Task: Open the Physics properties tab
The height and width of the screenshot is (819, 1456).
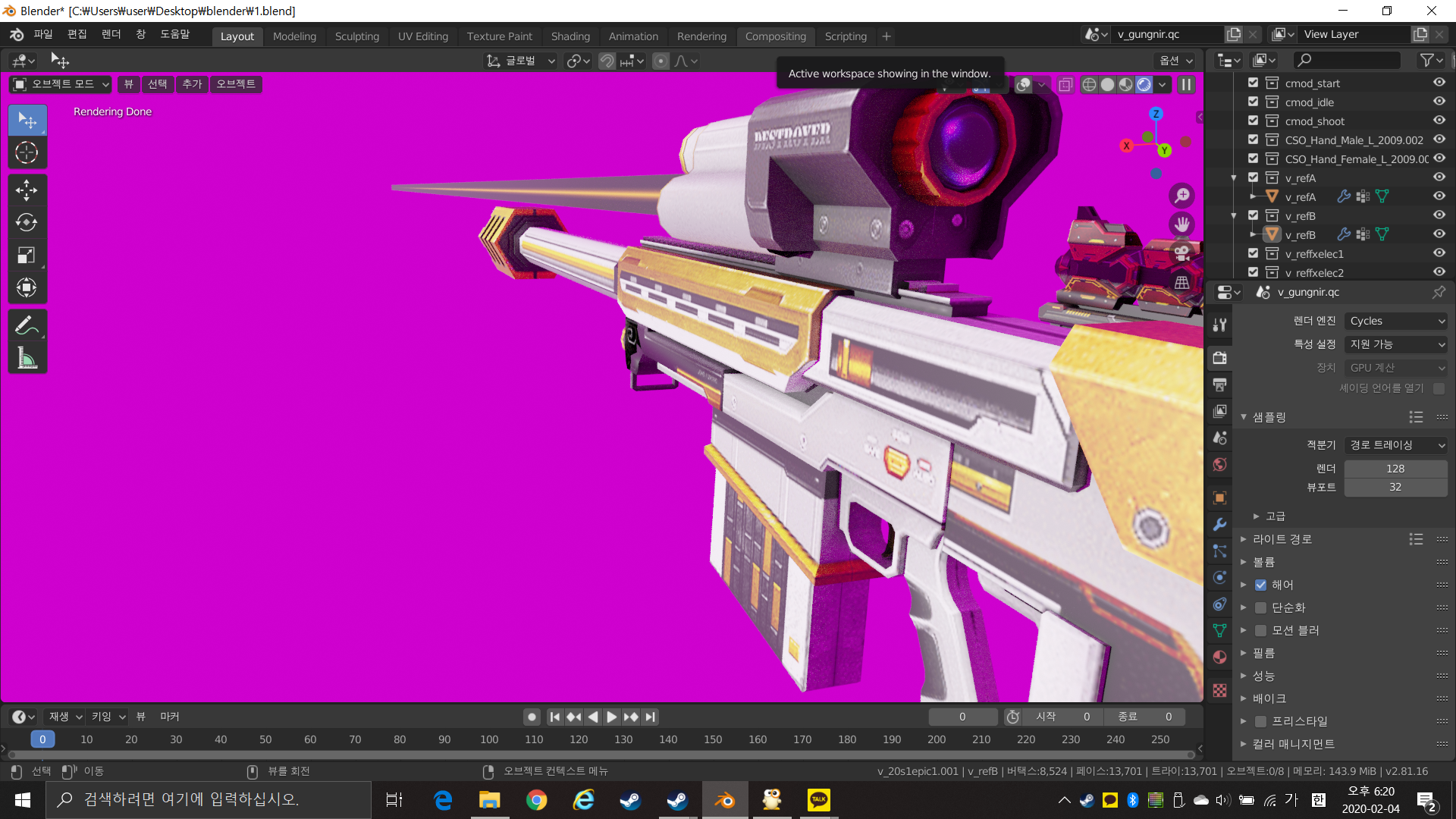Action: pos(1219,577)
